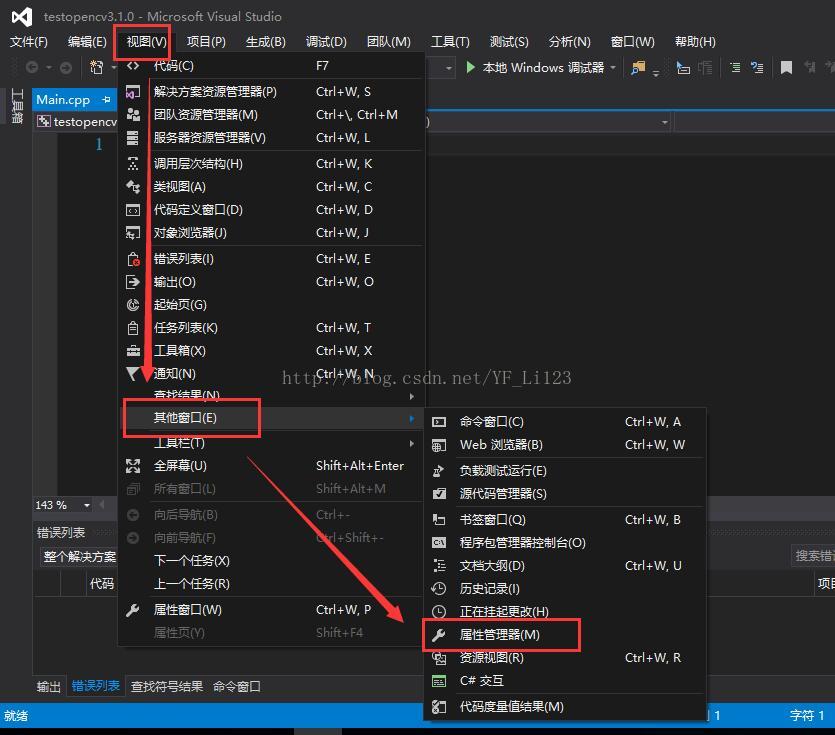Click the 全屏幕 icon
Screen dimensions: 835x735
click(133, 466)
